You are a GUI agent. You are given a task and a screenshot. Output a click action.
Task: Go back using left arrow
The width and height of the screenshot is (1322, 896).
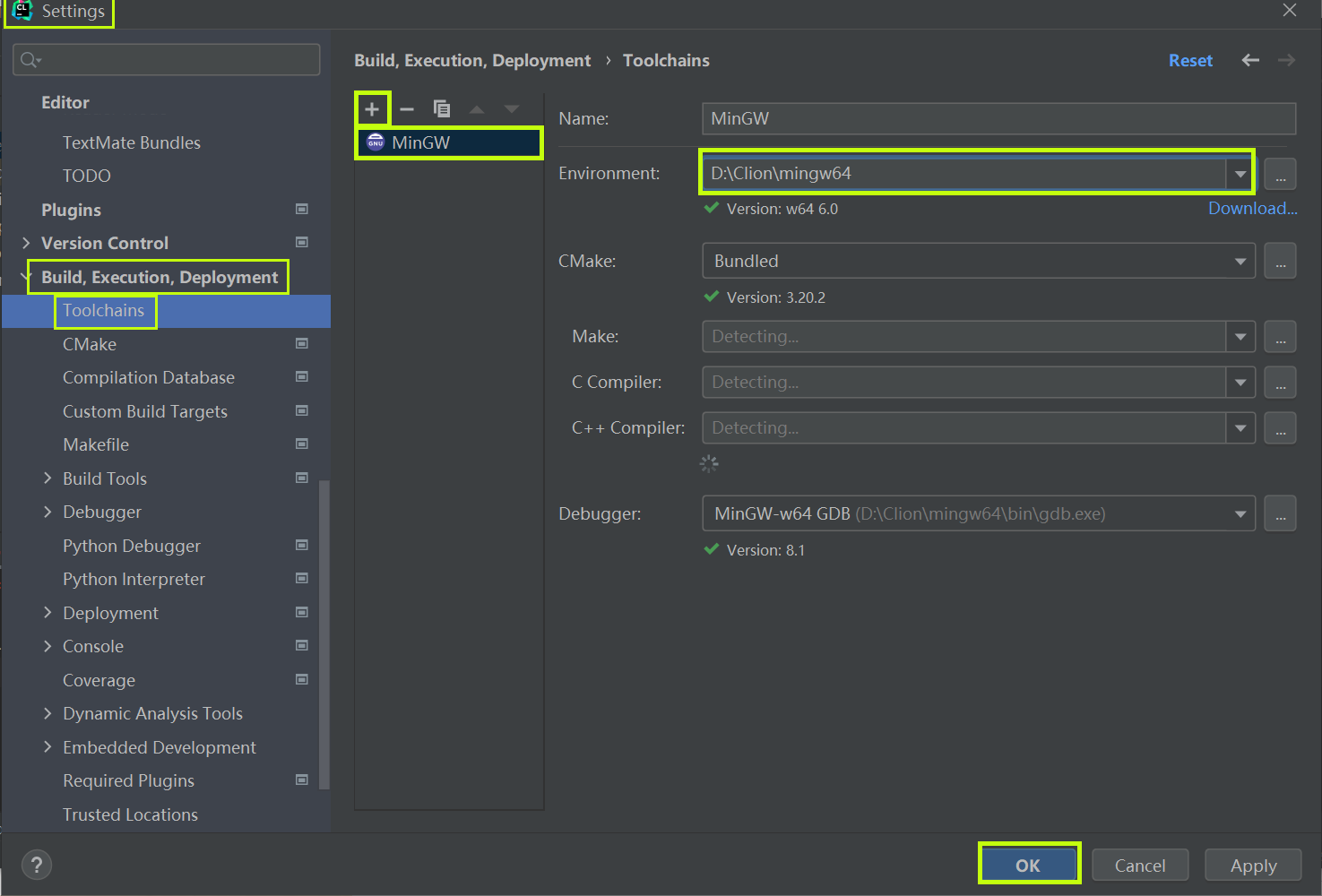point(1250,60)
